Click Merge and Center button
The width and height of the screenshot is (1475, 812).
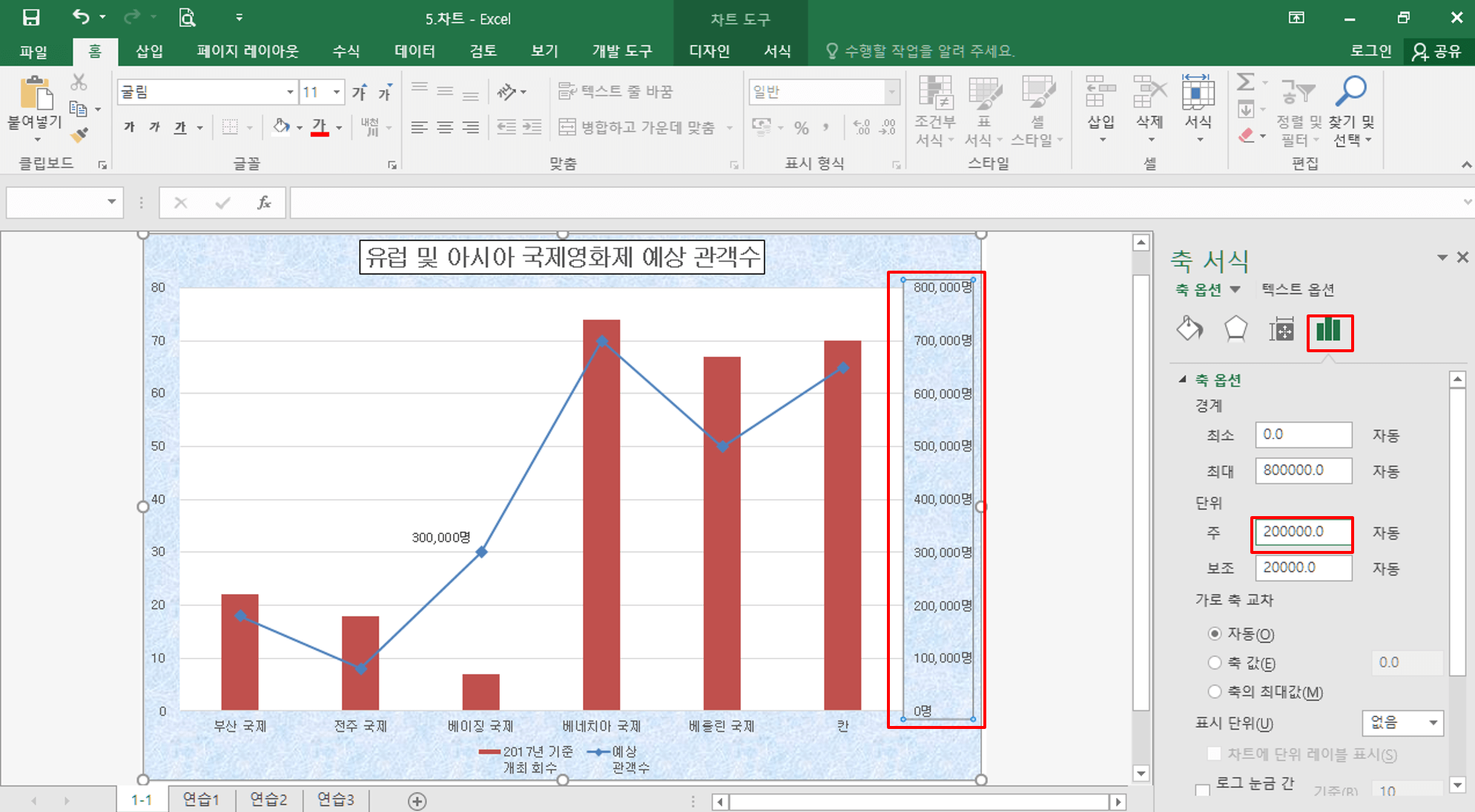(638, 128)
